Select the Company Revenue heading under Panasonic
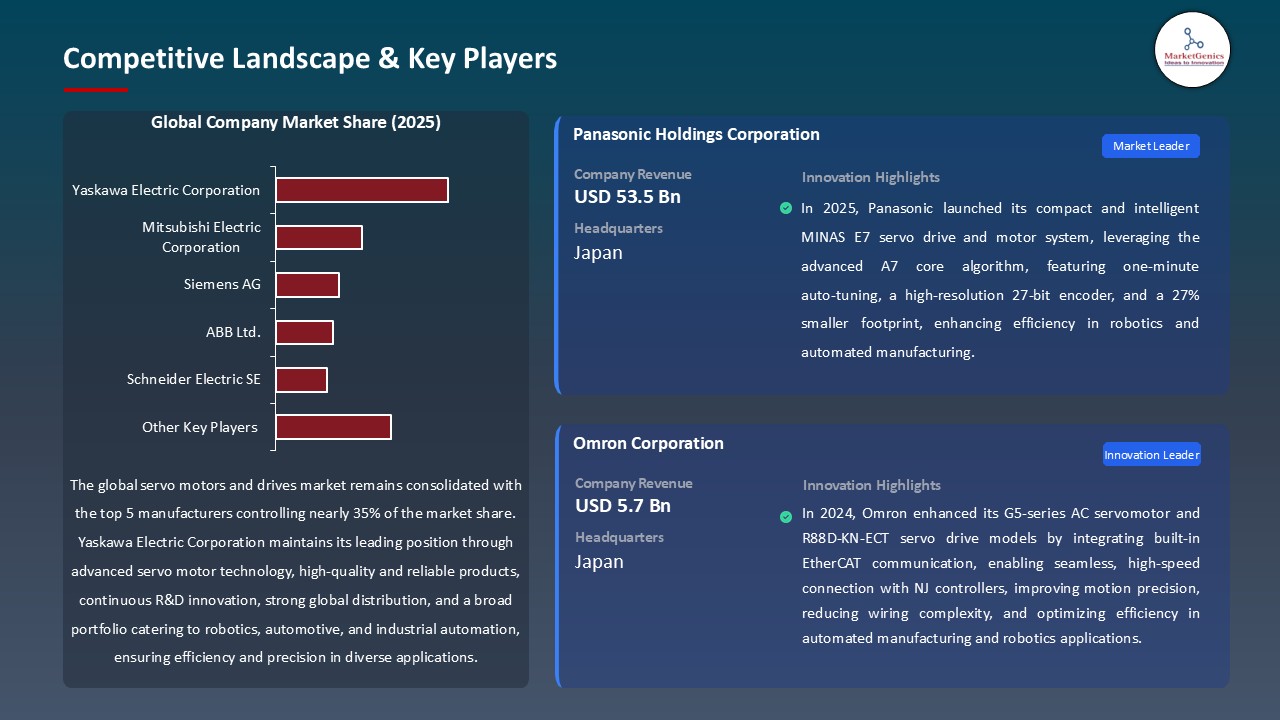1280x720 pixels. click(x=631, y=174)
